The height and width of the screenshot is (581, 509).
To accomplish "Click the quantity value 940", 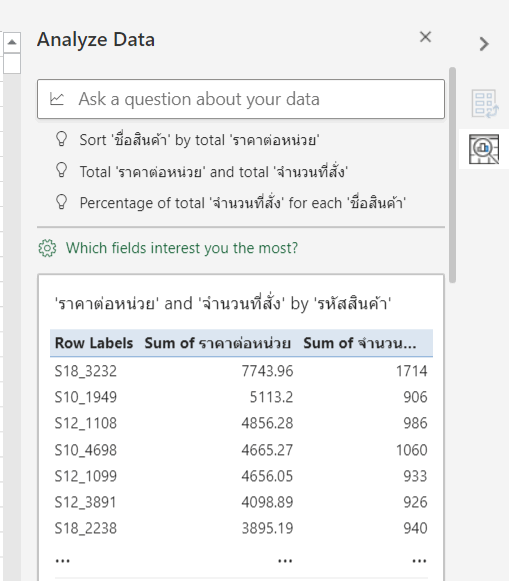I will click(x=415, y=528).
